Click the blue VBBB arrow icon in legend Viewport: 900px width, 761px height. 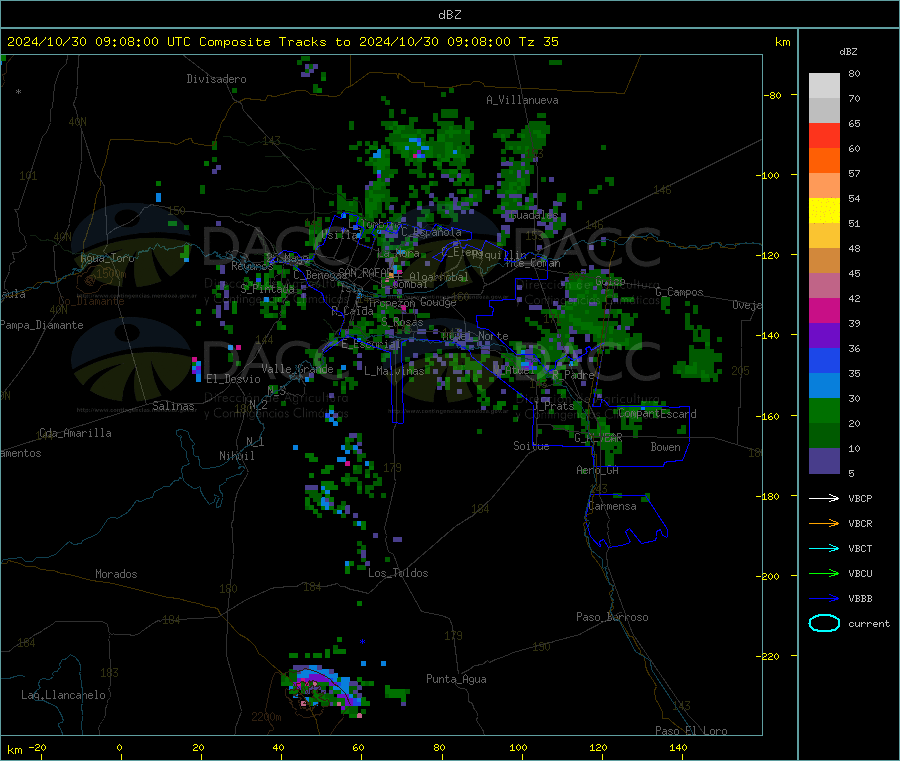coord(824,599)
